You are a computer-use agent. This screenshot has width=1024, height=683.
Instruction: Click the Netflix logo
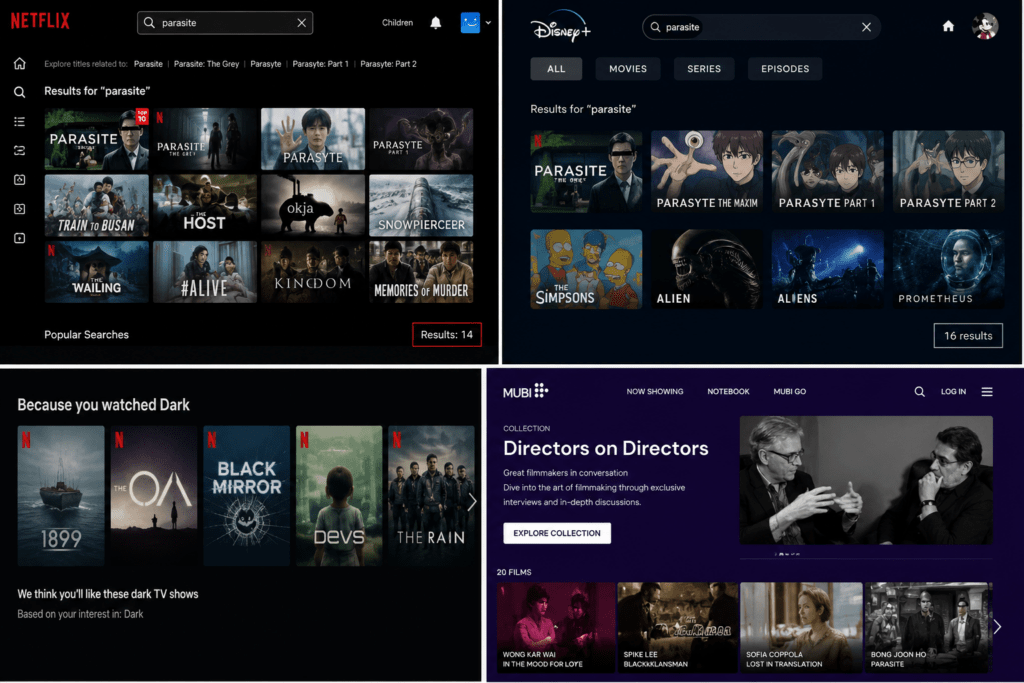[x=40, y=21]
